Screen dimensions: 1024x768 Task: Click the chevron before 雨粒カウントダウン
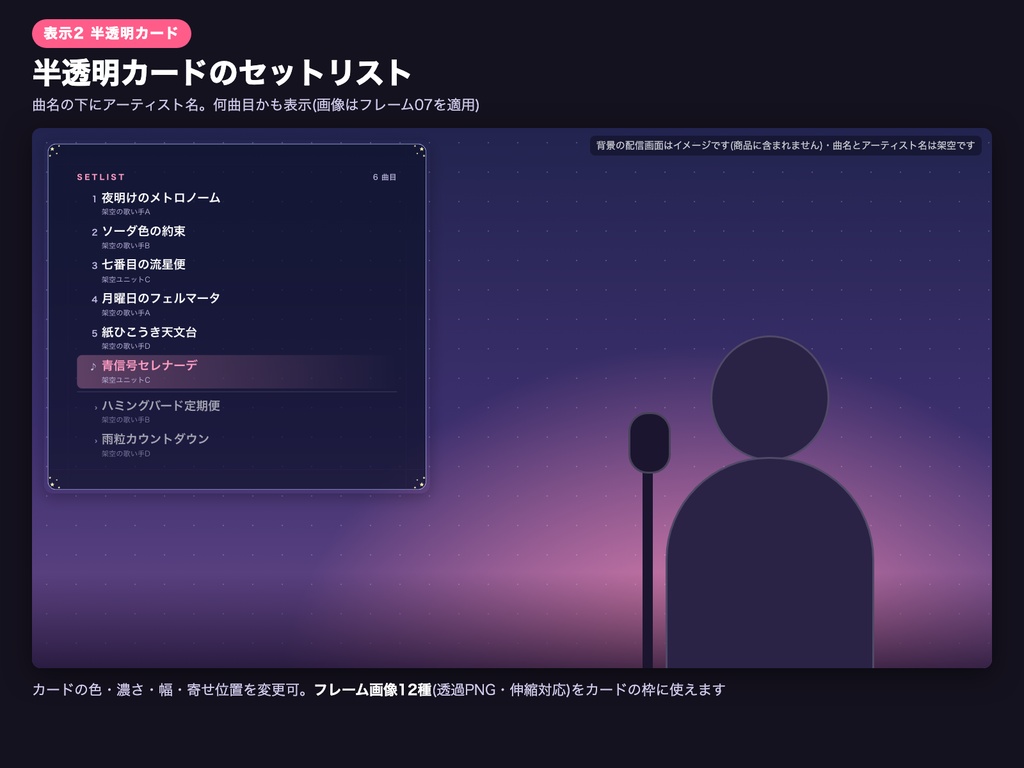tap(95, 440)
